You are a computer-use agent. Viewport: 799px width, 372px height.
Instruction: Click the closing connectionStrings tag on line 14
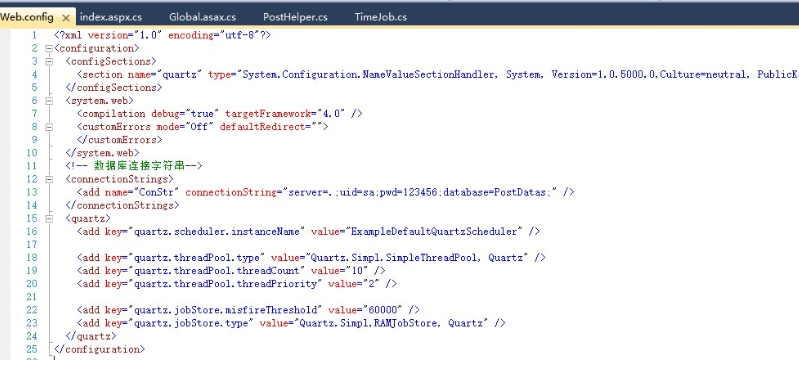click(x=122, y=205)
